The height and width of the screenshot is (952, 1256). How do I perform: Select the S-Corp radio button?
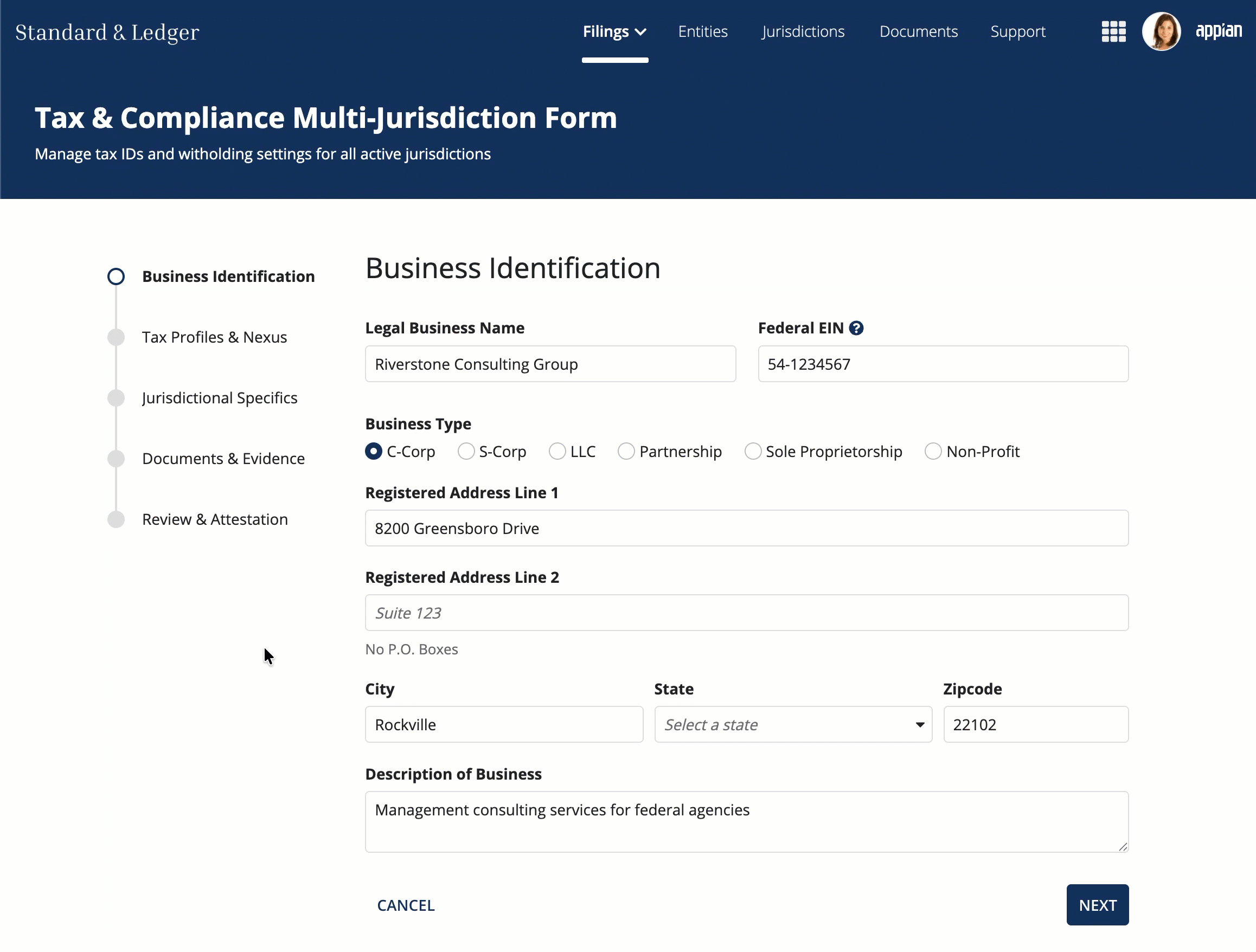point(466,451)
